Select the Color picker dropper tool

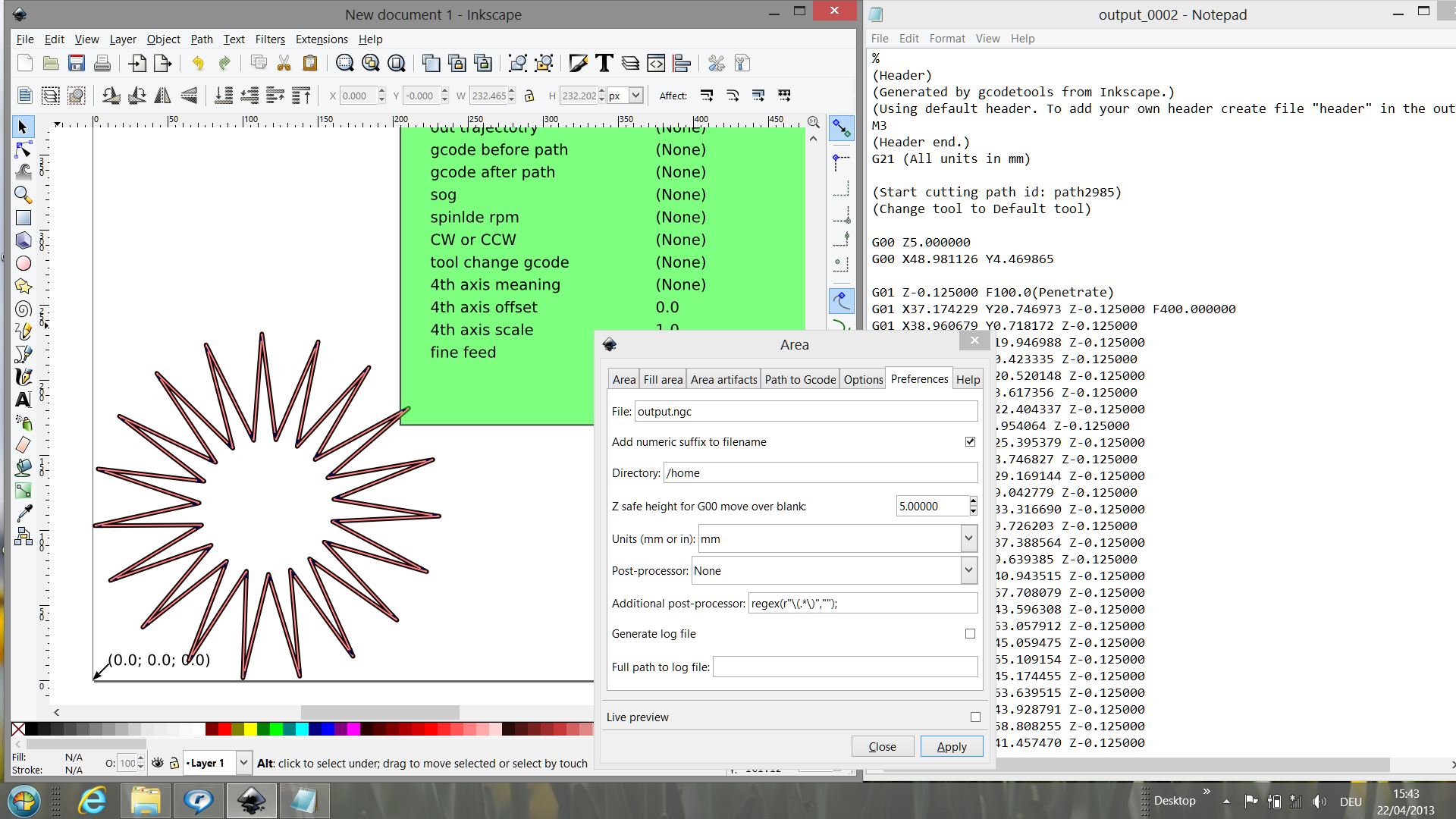[x=23, y=513]
